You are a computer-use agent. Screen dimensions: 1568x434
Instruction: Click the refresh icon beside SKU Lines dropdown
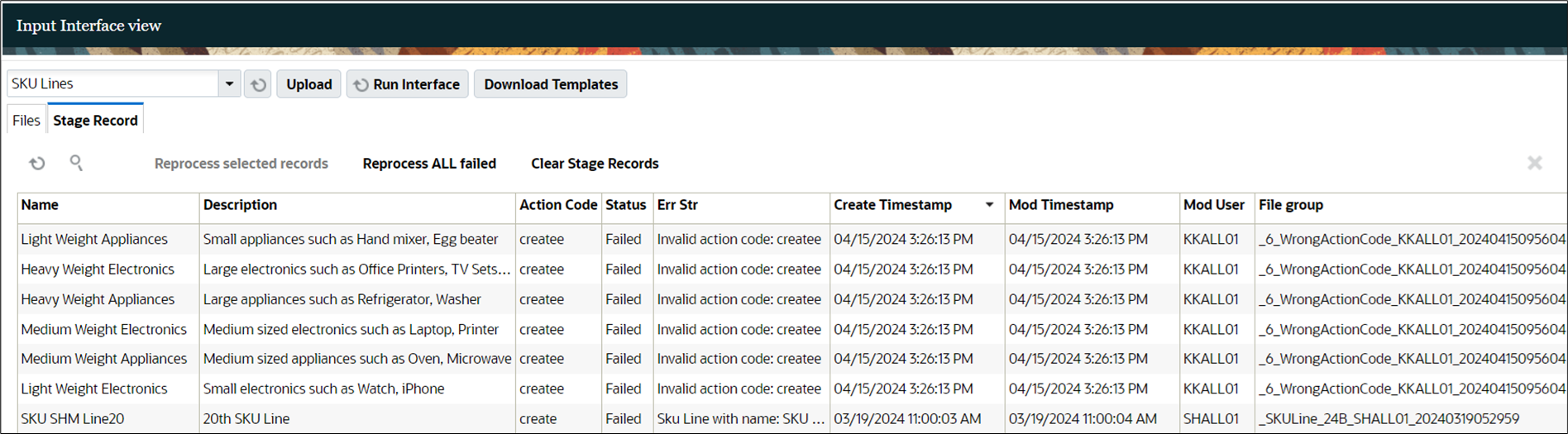(x=259, y=84)
